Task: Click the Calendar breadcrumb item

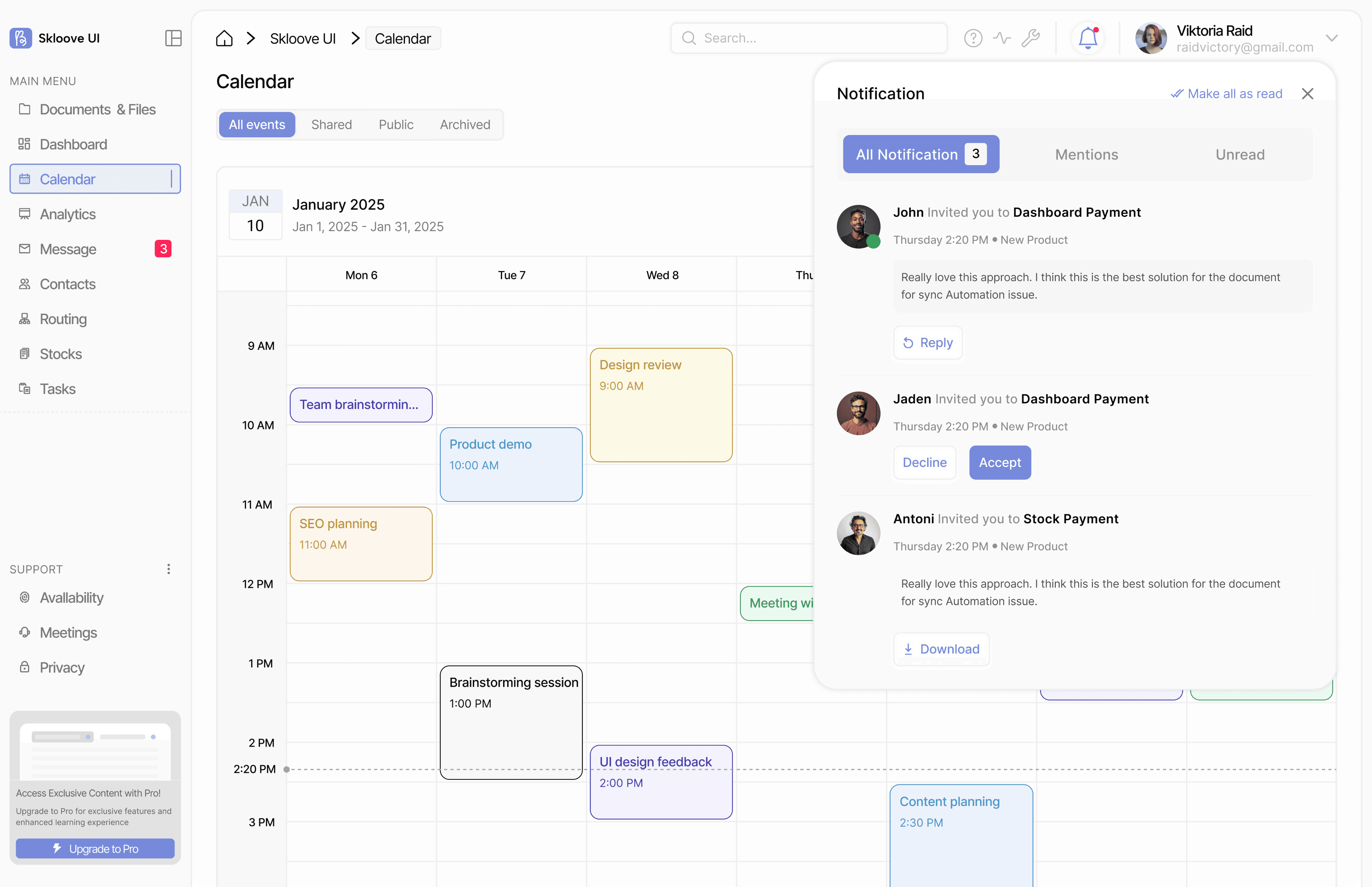Action: [x=403, y=39]
